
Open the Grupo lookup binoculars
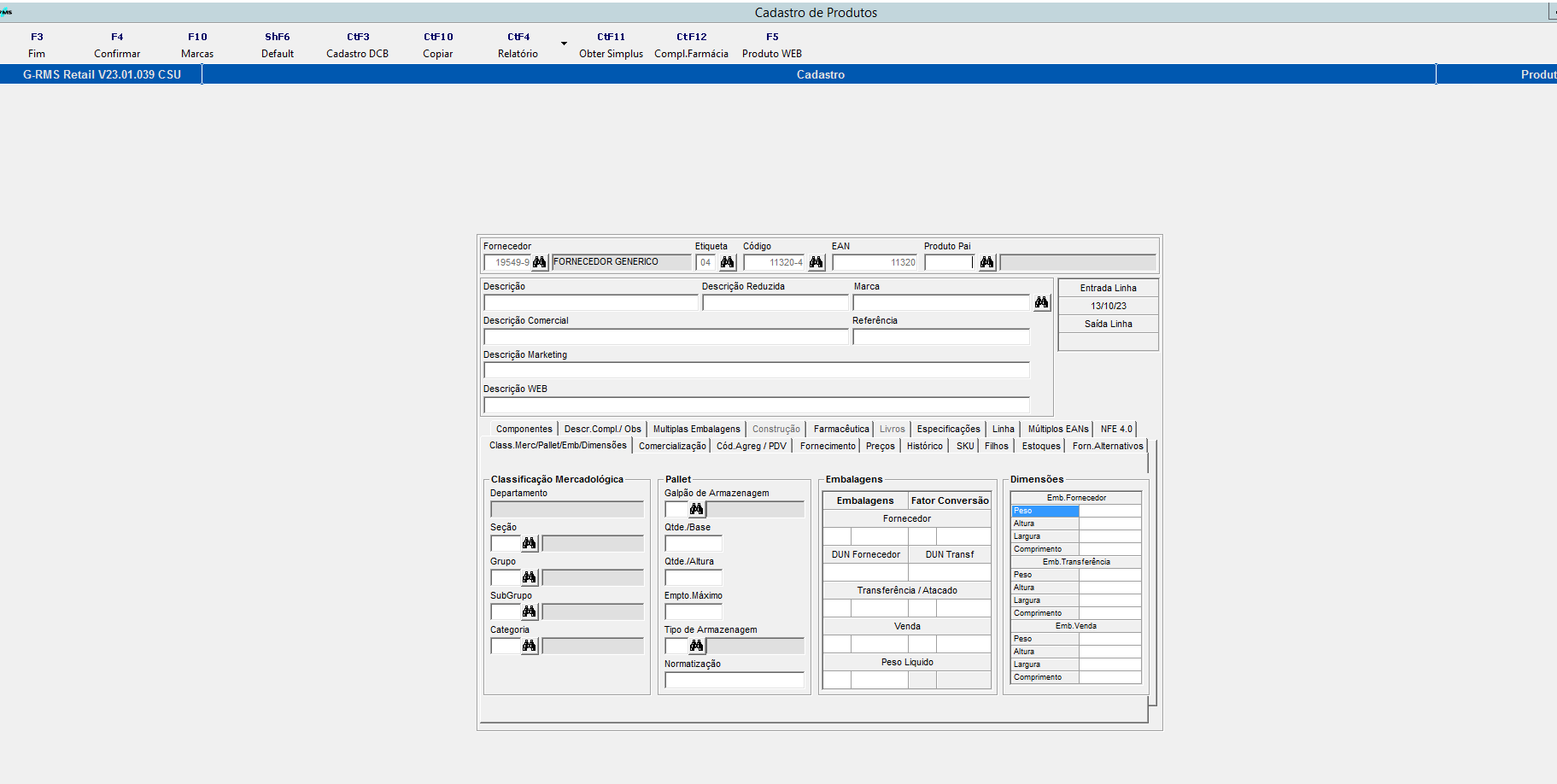(529, 577)
